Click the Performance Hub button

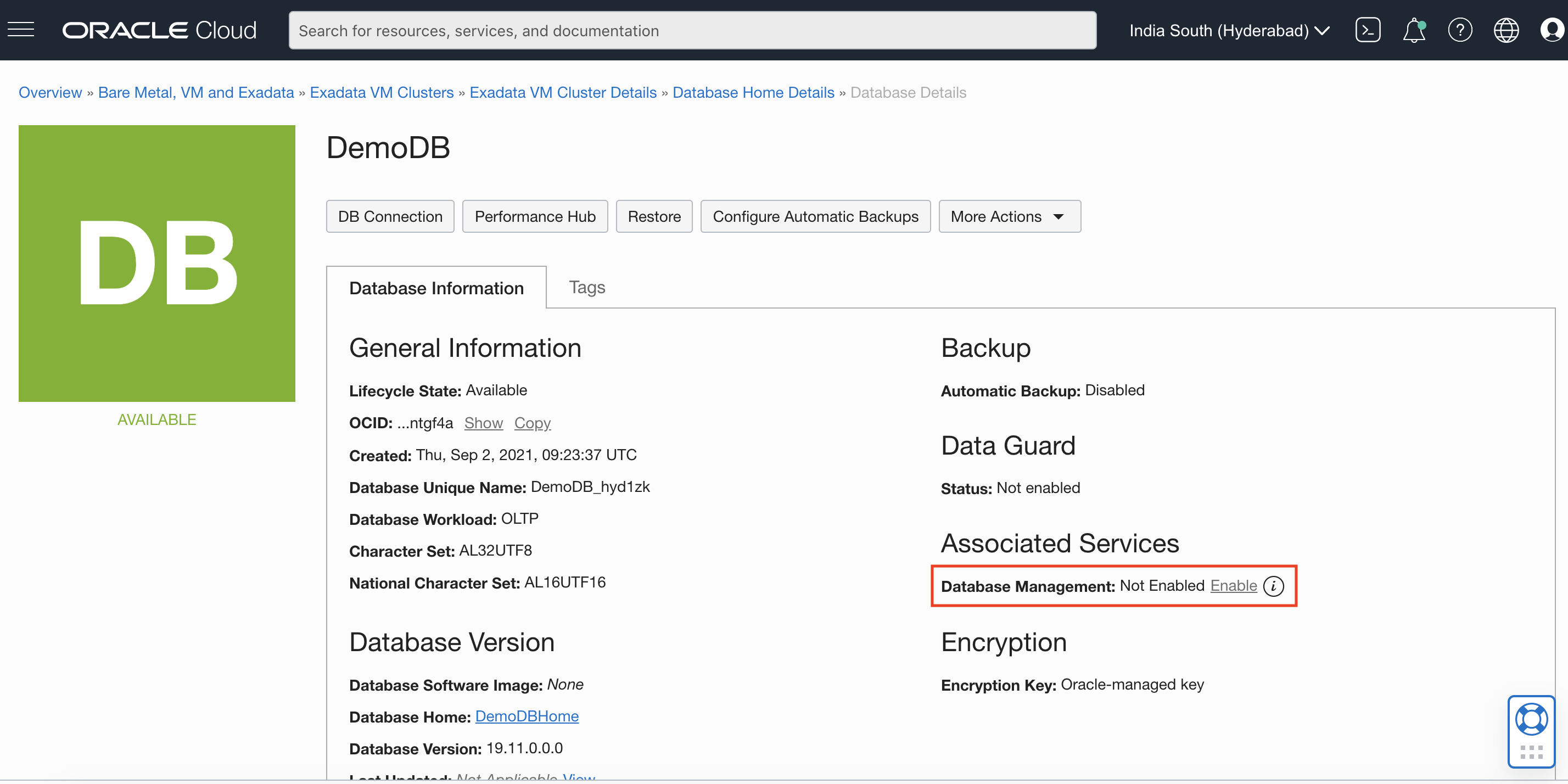click(x=534, y=216)
